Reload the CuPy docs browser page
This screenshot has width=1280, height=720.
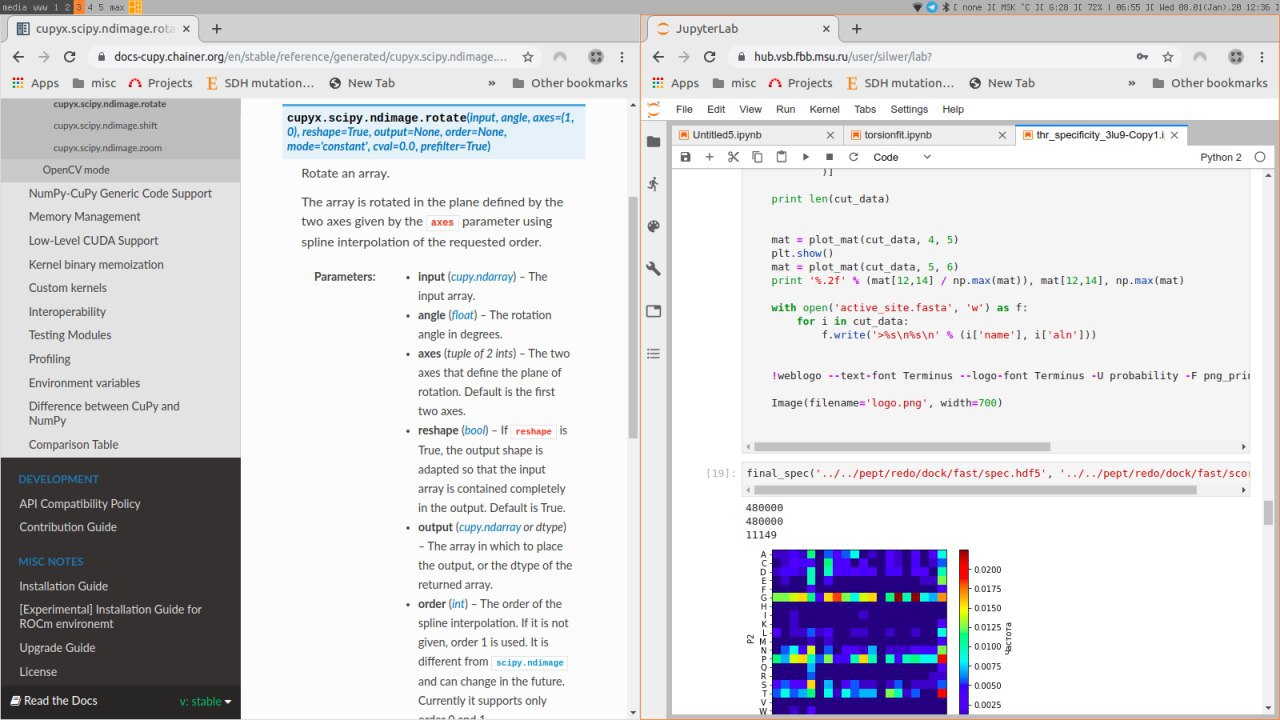click(70, 57)
